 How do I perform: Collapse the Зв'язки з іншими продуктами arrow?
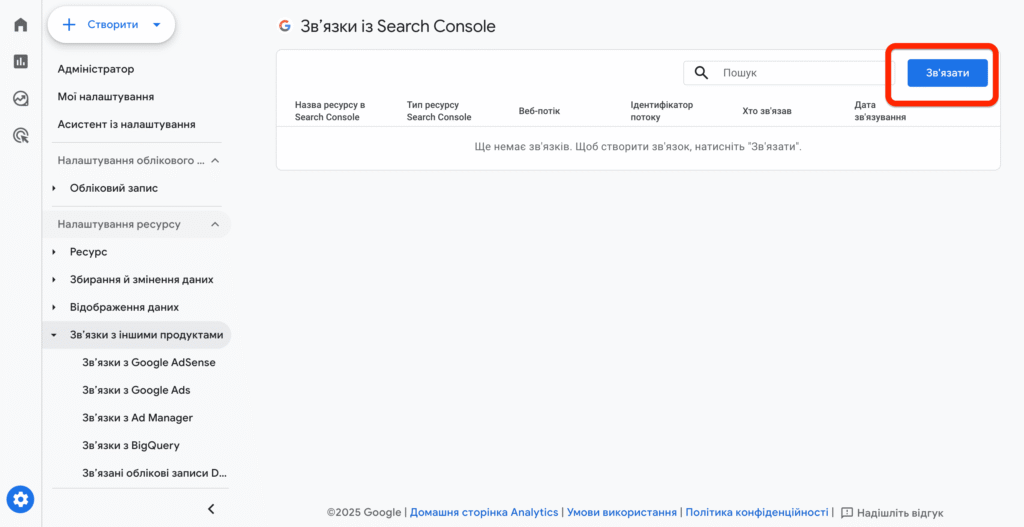pyautogui.click(x=54, y=335)
